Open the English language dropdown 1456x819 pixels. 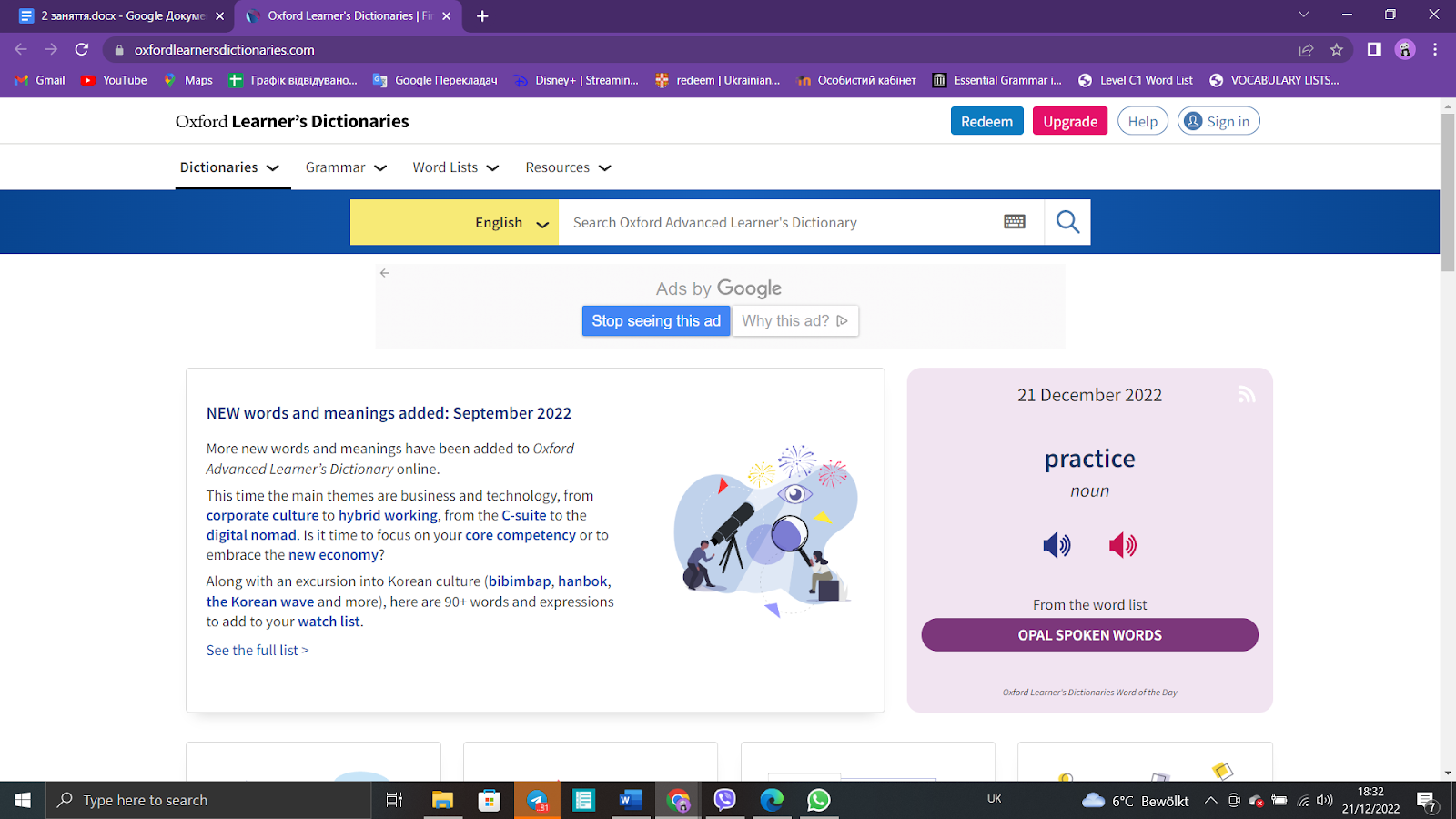click(x=454, y=222)
